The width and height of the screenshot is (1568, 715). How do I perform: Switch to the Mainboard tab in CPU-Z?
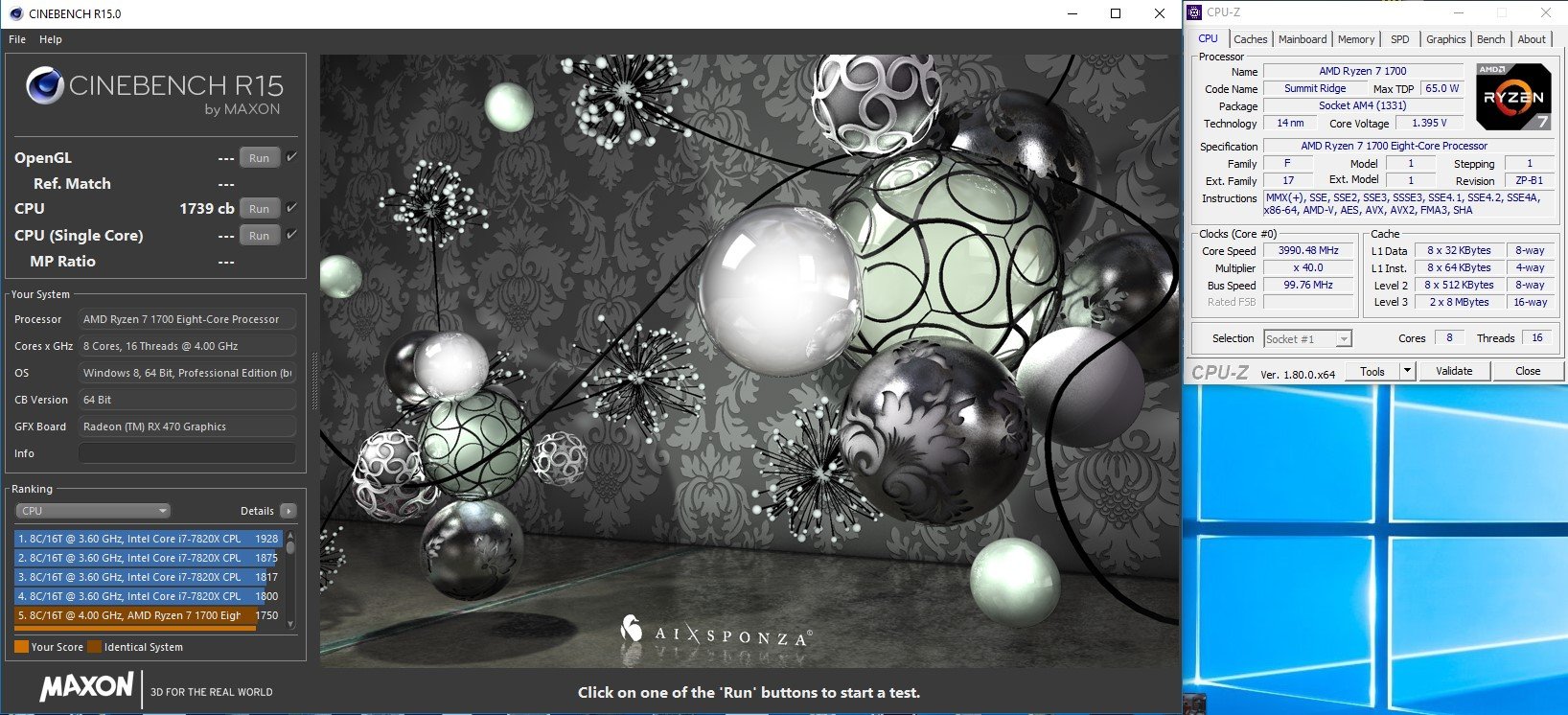coord(1303,39)
